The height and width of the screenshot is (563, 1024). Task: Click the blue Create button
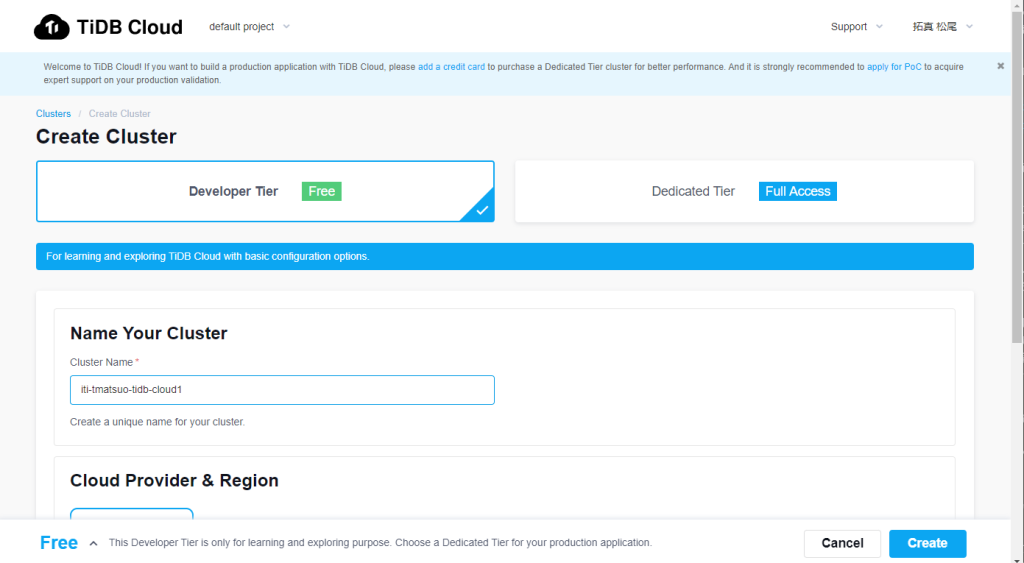point(927,543)
